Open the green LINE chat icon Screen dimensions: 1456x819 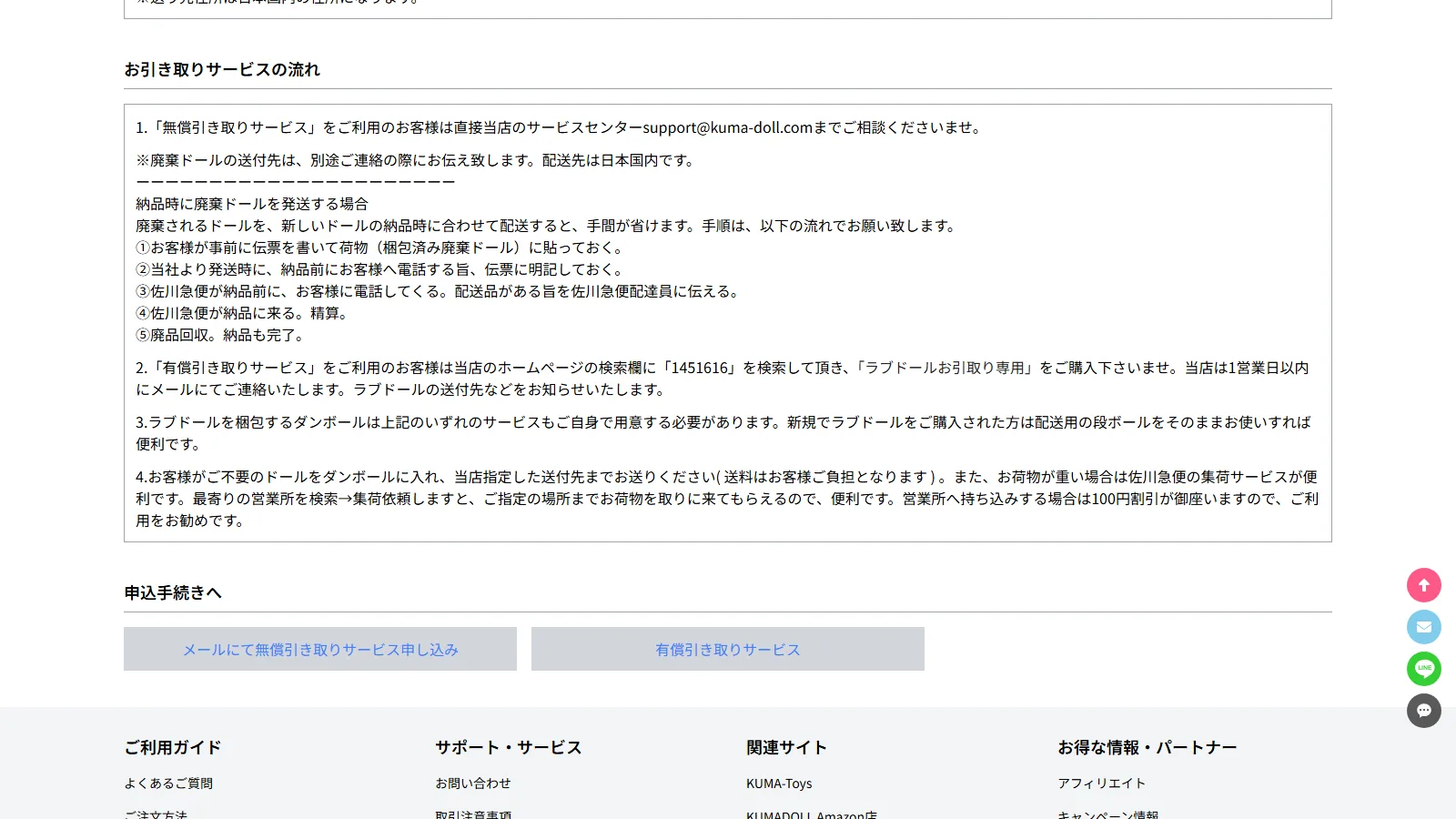(x=1424, y=669)
